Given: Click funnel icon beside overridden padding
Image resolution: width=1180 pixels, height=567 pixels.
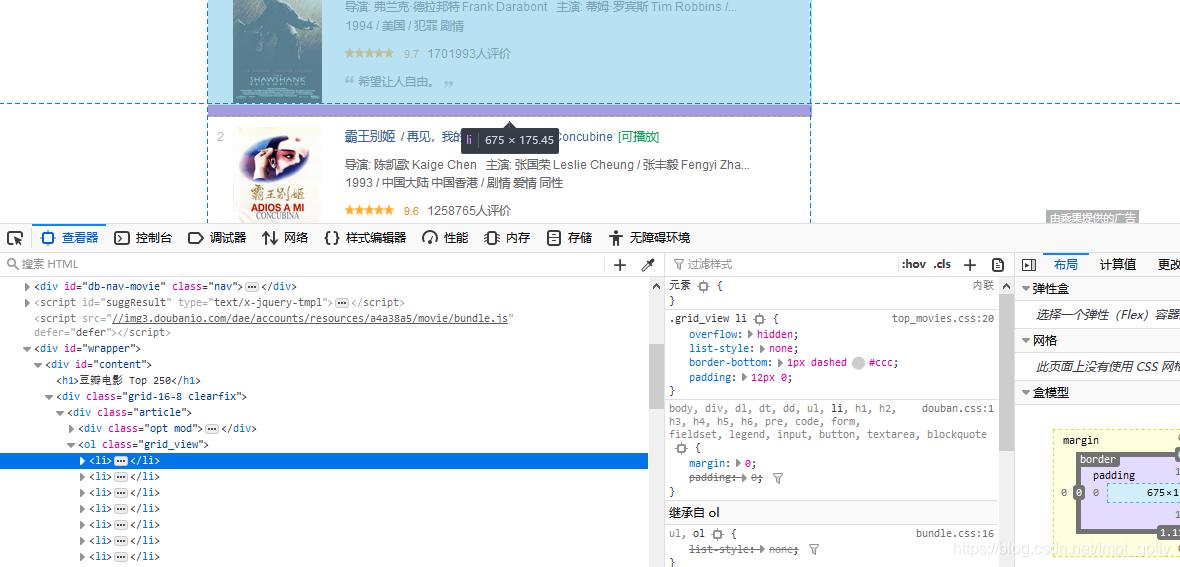Looking at the screenshot, I should (x=778, y=478).
